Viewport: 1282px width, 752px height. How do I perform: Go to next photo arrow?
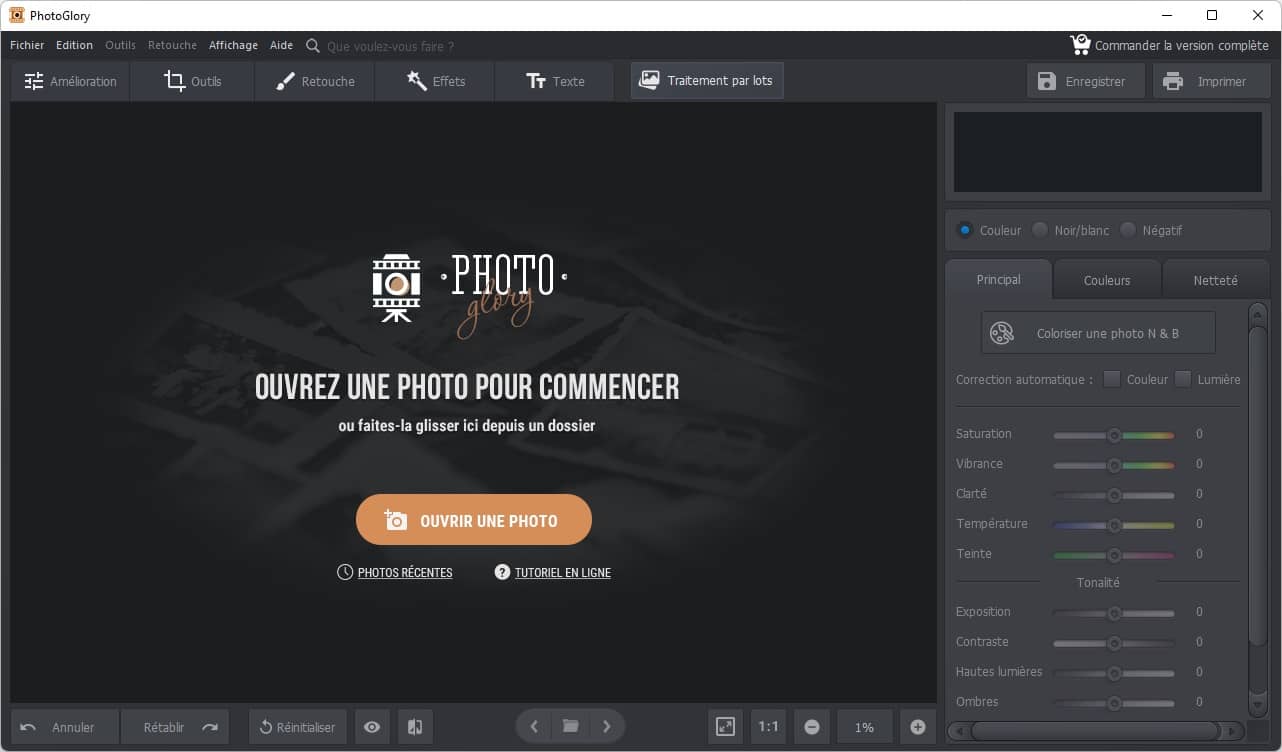[606, 726]
